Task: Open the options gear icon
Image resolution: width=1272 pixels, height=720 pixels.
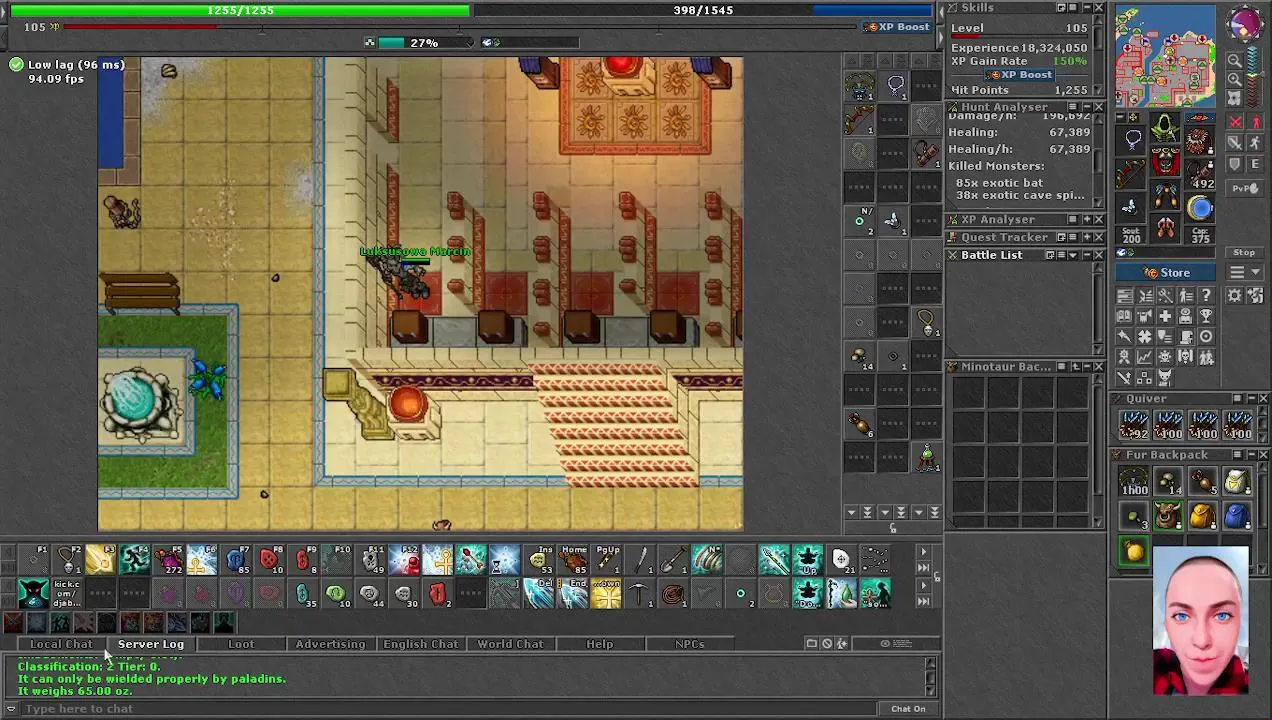Action: (x=1234, y=295)
